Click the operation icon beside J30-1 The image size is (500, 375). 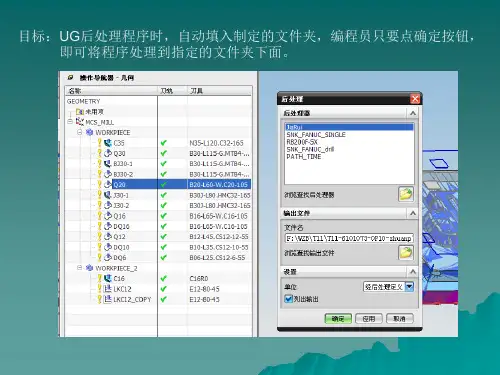tap(108, 195)
